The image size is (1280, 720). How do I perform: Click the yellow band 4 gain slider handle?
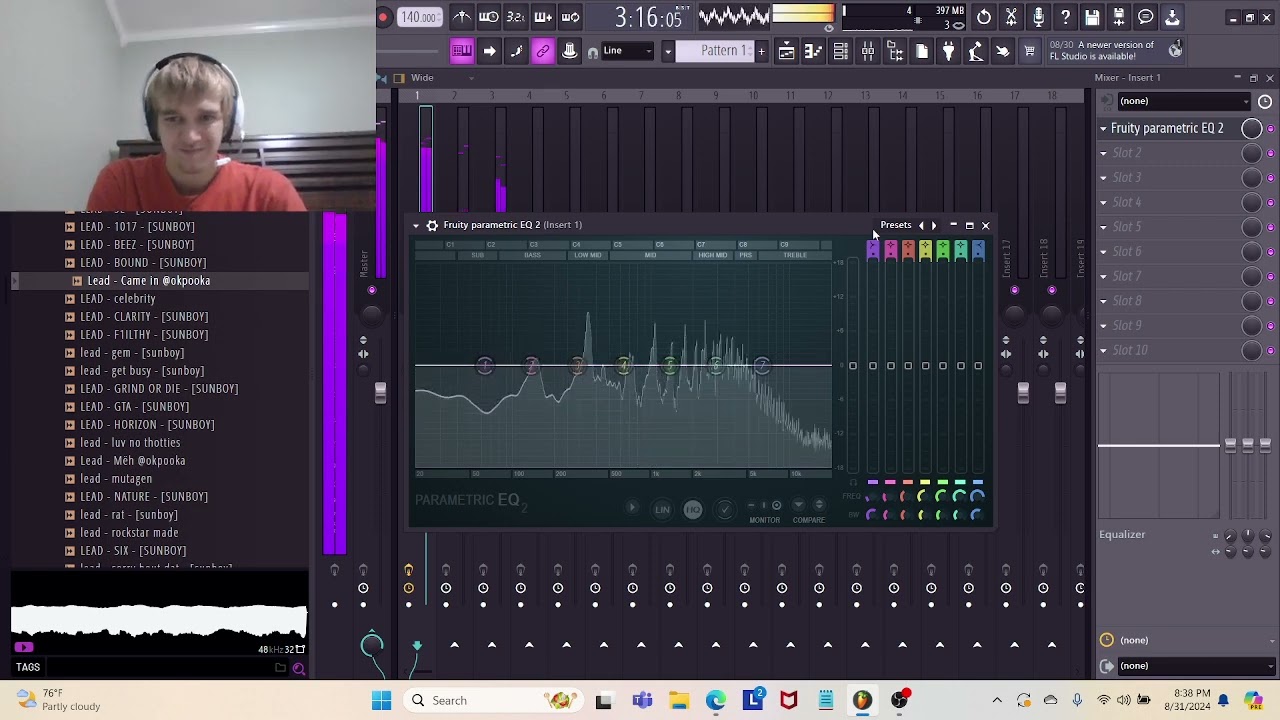tap(926, 366)
